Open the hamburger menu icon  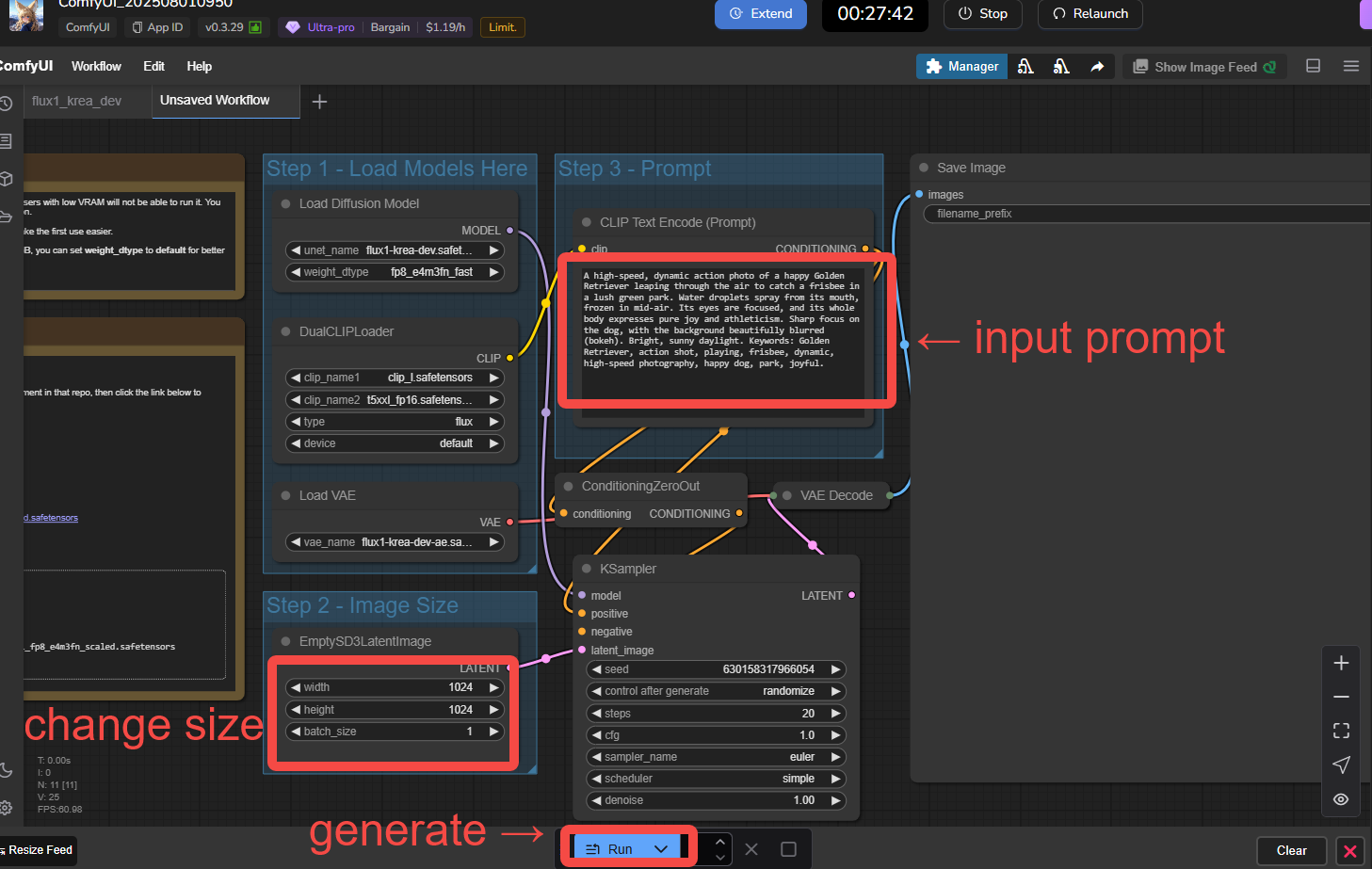[1350, 66]
